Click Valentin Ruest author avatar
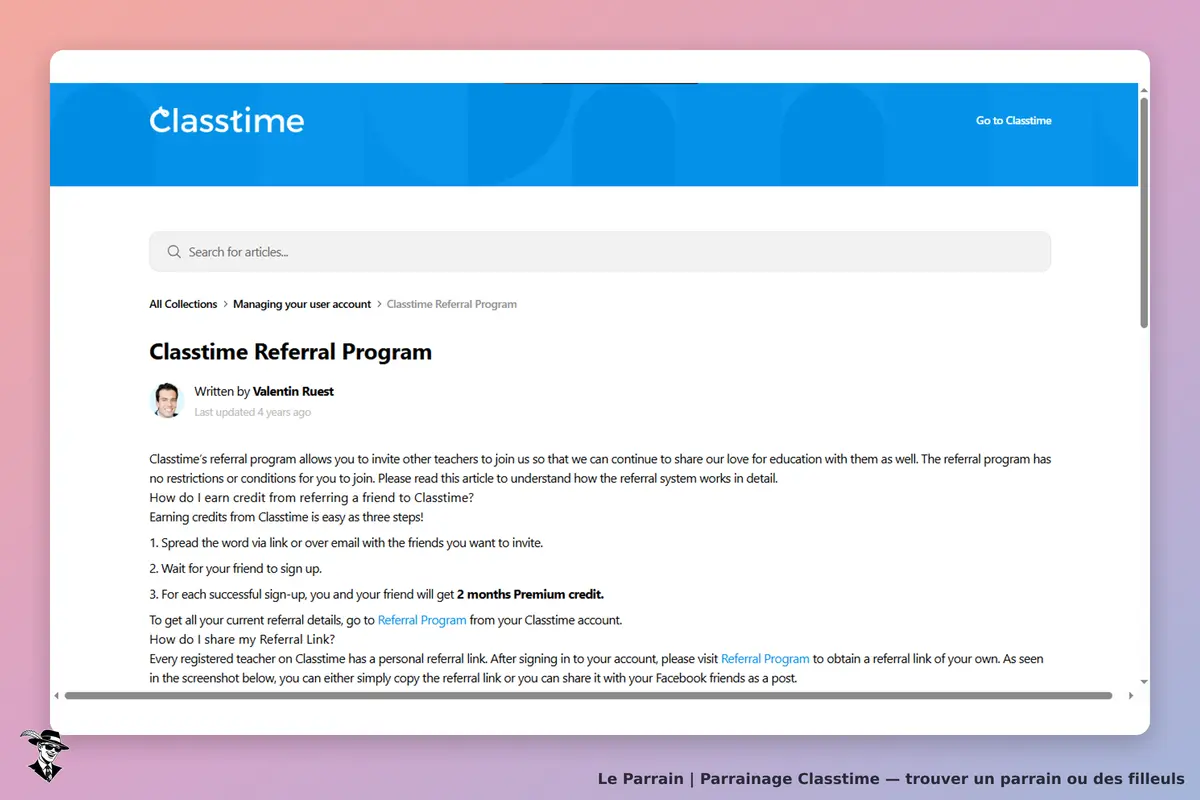 pos(167,400)
